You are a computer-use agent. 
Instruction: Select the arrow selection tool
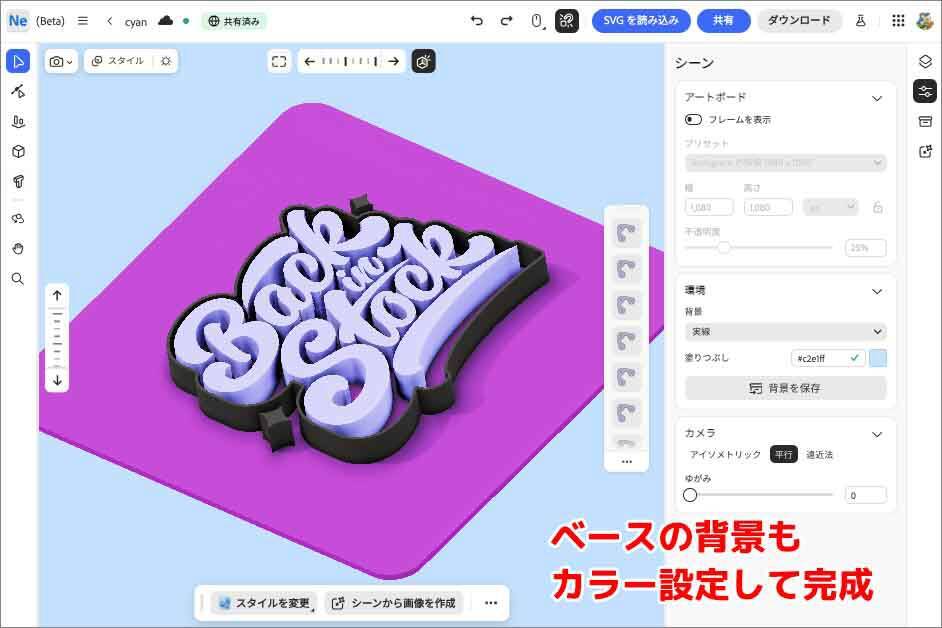(x=17, y=62)
